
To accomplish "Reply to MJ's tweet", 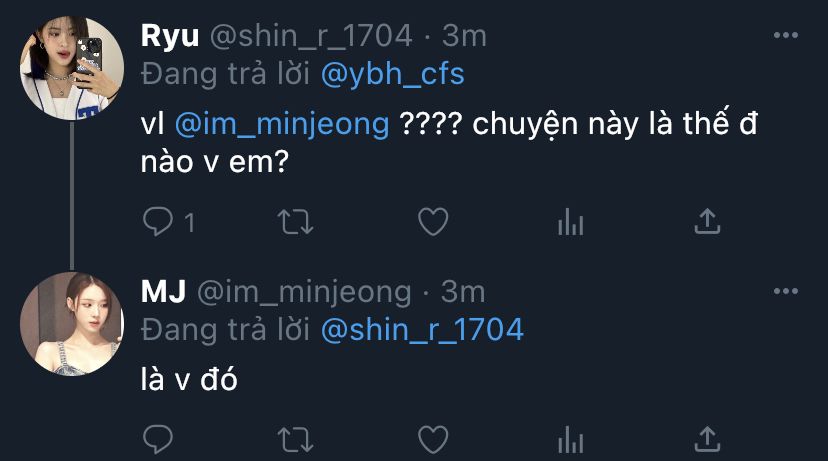I will click(158, 438).
